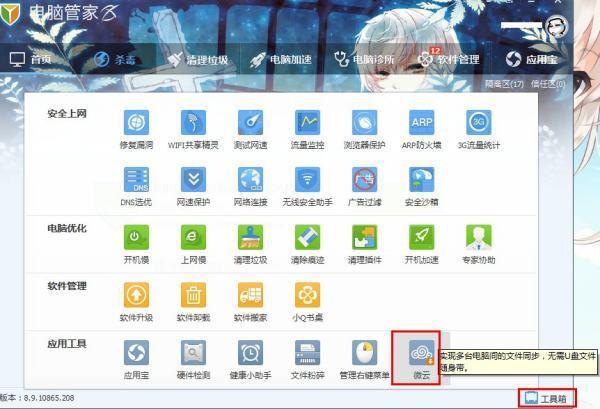
Task: Open ARP防火墙 firewall tool
Action: point(421,129)
